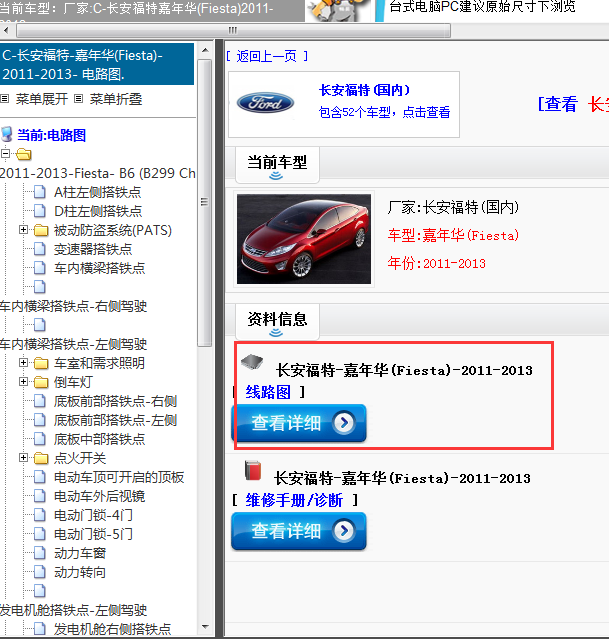The image size is (609, 639).
Task: Click the [查看 link at right edge
Action: click(x=557, y=104)
